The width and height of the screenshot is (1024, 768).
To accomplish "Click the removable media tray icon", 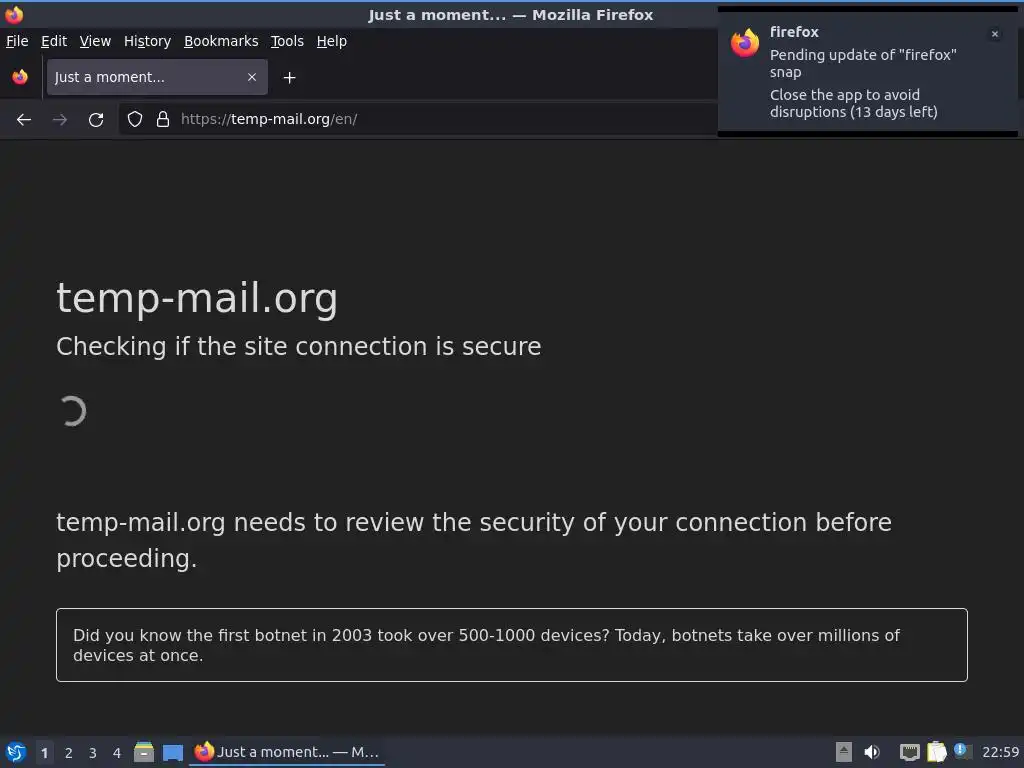I will coord(844,752).
